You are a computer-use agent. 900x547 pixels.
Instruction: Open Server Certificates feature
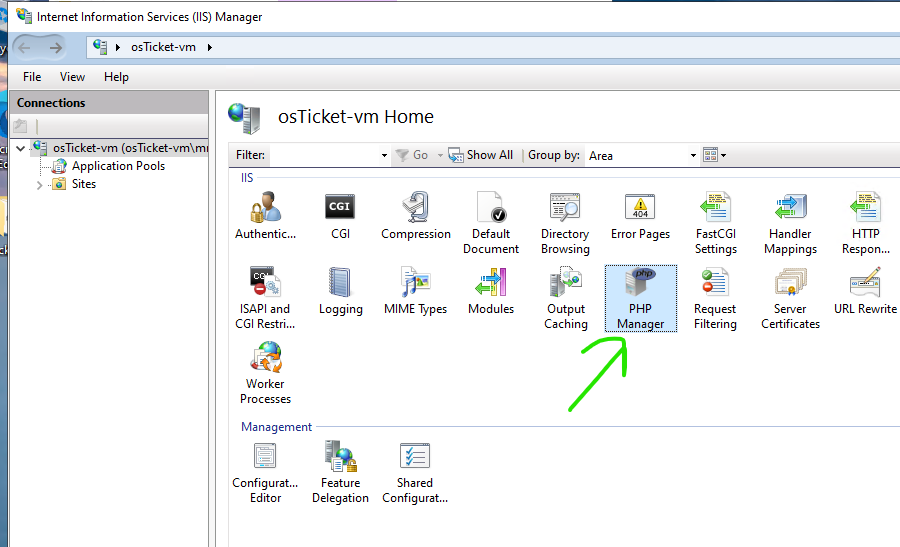790,298
